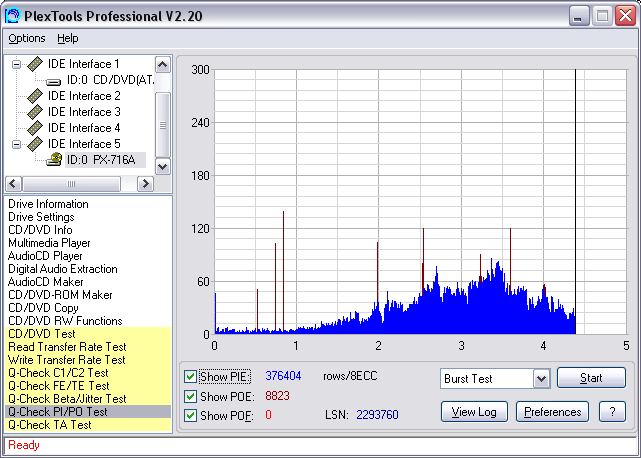
Task: Click the PlexTools title bar app icon
Action: 12,16
